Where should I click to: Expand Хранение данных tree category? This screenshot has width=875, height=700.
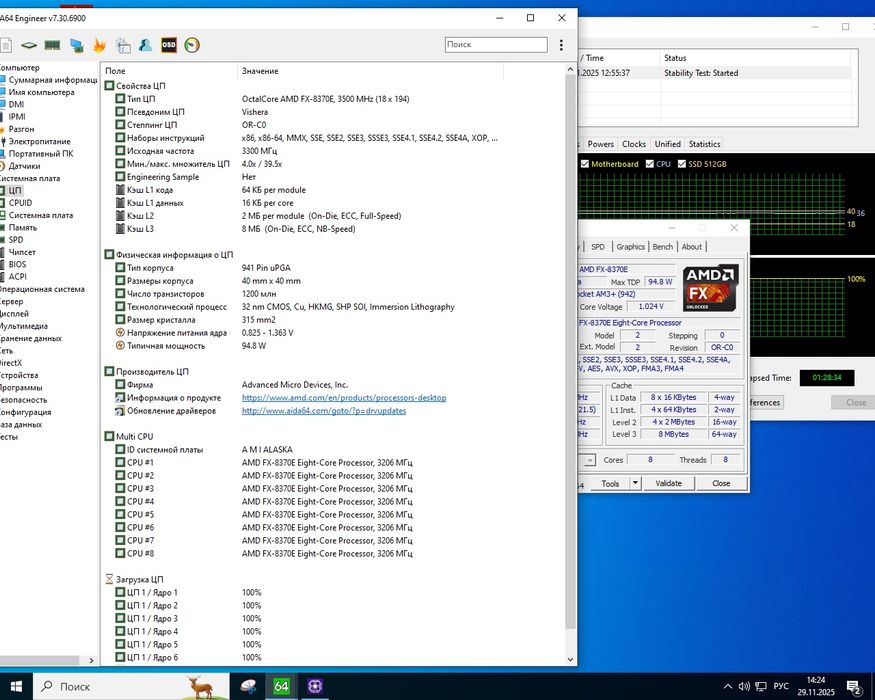31,338
